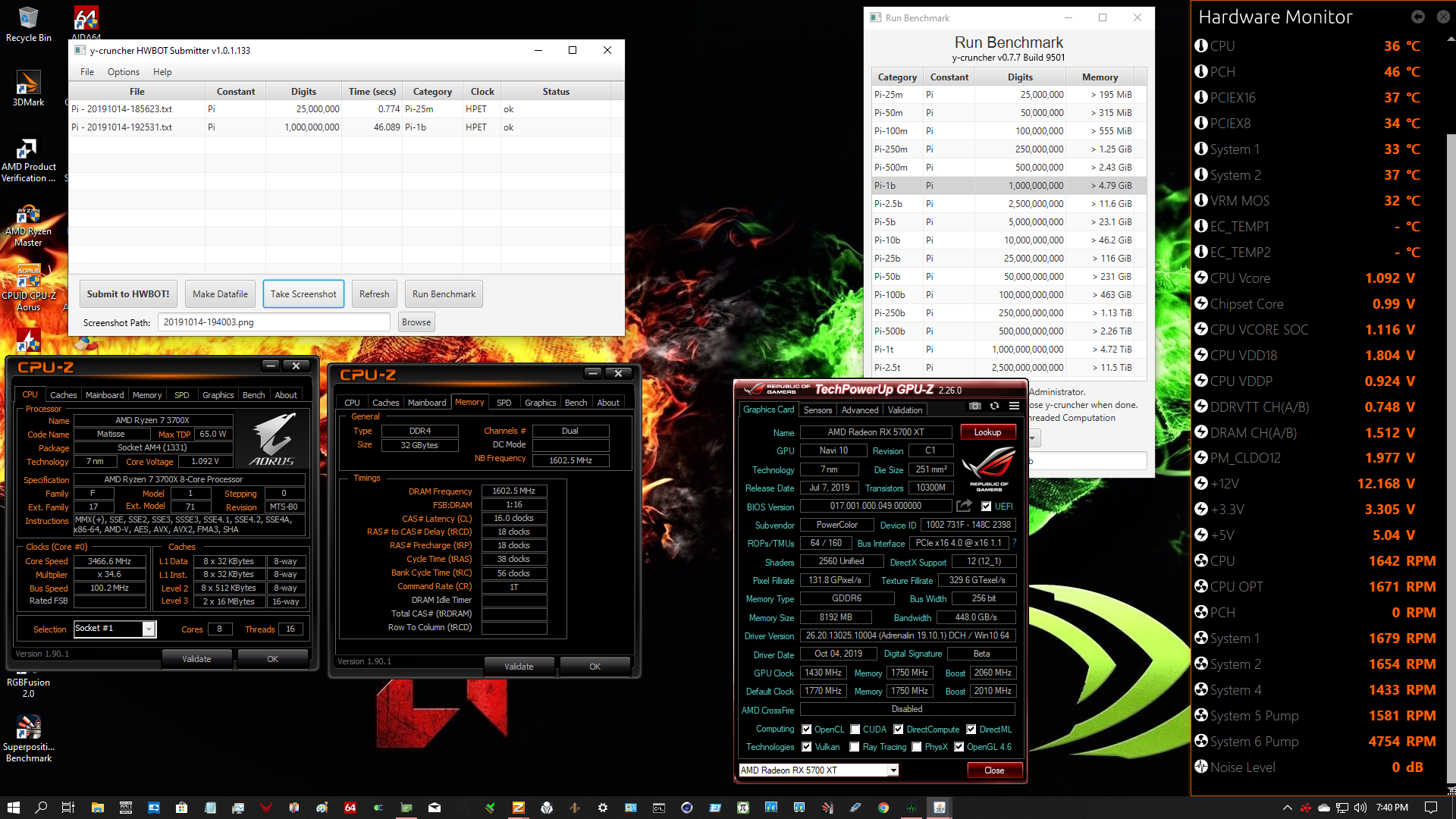Toggle the PhysX checkbox in GPU-Z
This screenshot has height=819, width=1456.
coord(917,747)
